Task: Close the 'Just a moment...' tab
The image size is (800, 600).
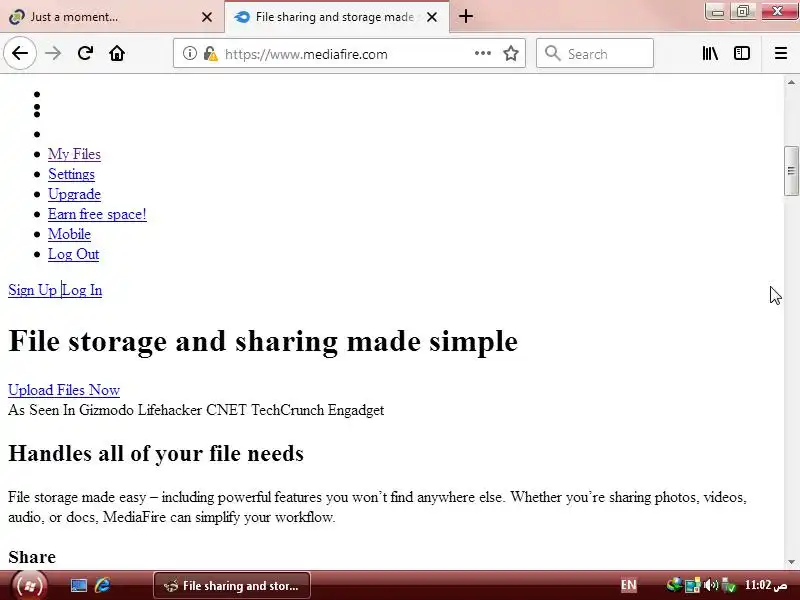Action: click(207, 17)
